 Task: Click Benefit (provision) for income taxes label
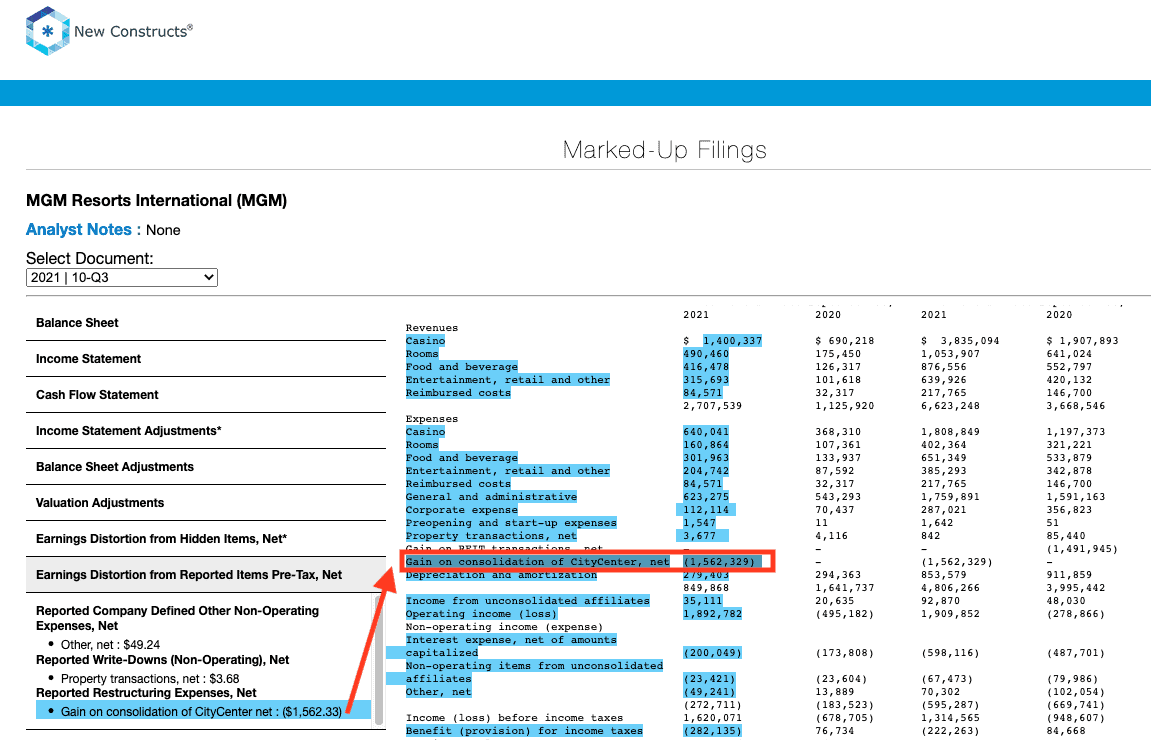coord(524,730)
